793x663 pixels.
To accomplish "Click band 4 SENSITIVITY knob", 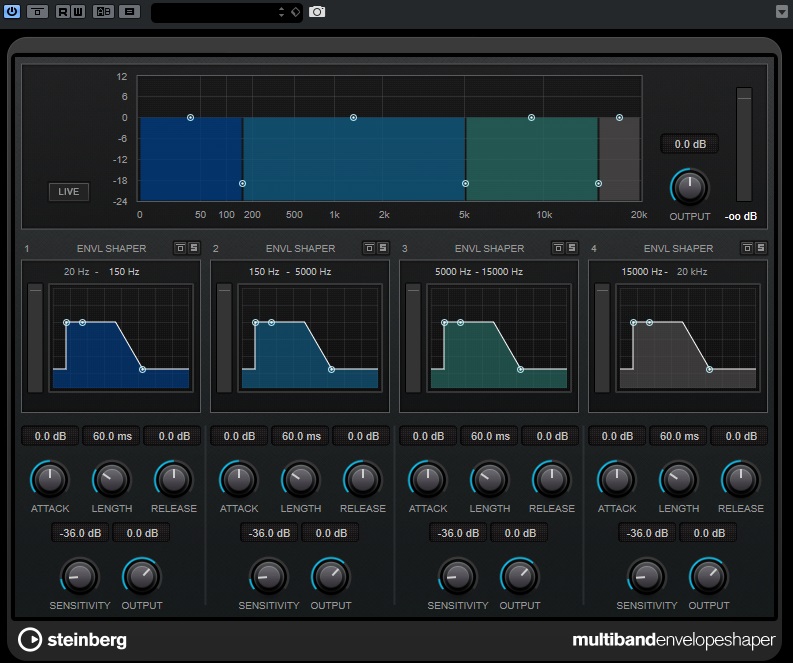I will (647, 576).
